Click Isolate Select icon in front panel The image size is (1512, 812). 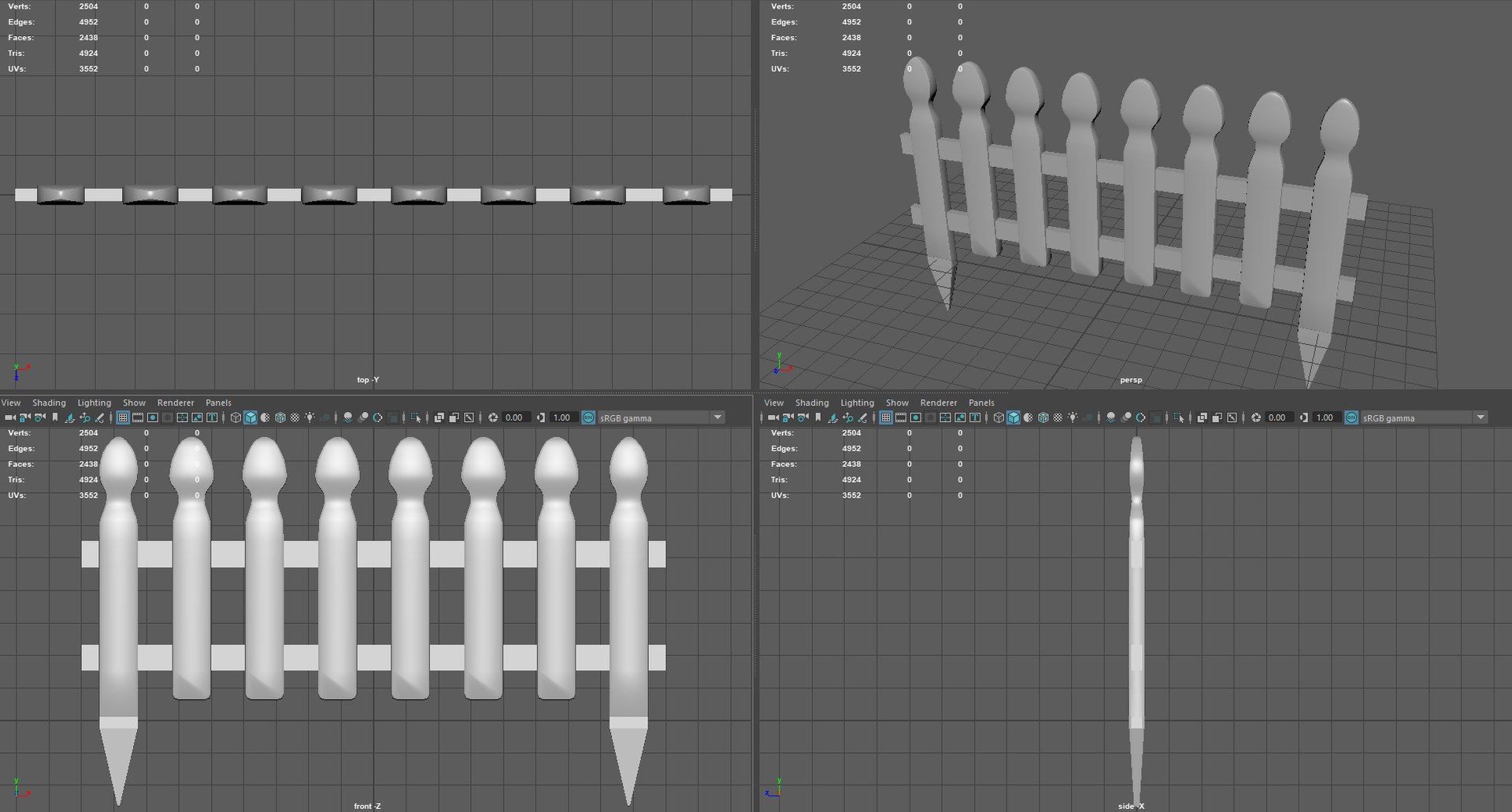416,417
